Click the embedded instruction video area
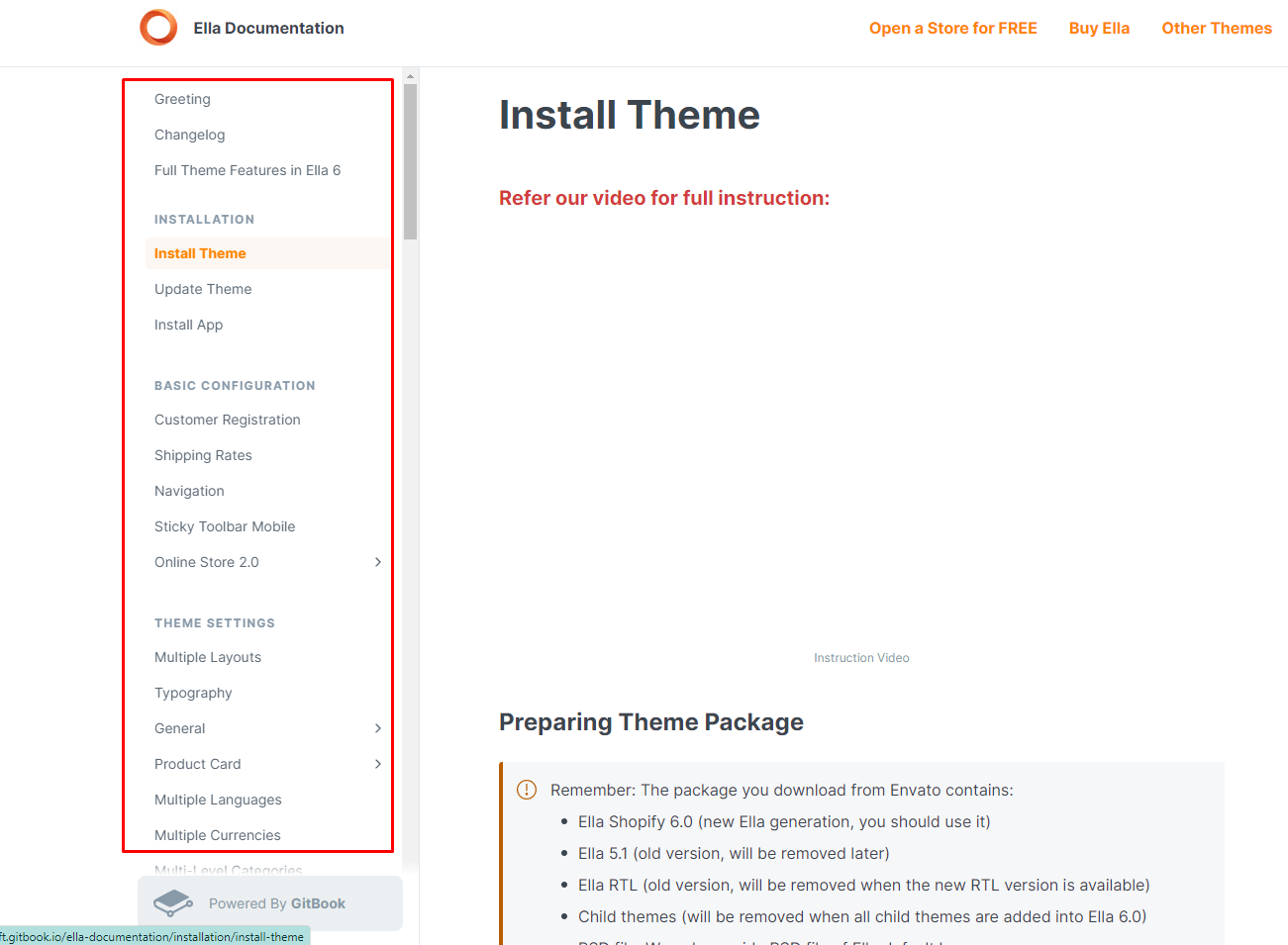The image size is (1288, 945). (861, 430)
